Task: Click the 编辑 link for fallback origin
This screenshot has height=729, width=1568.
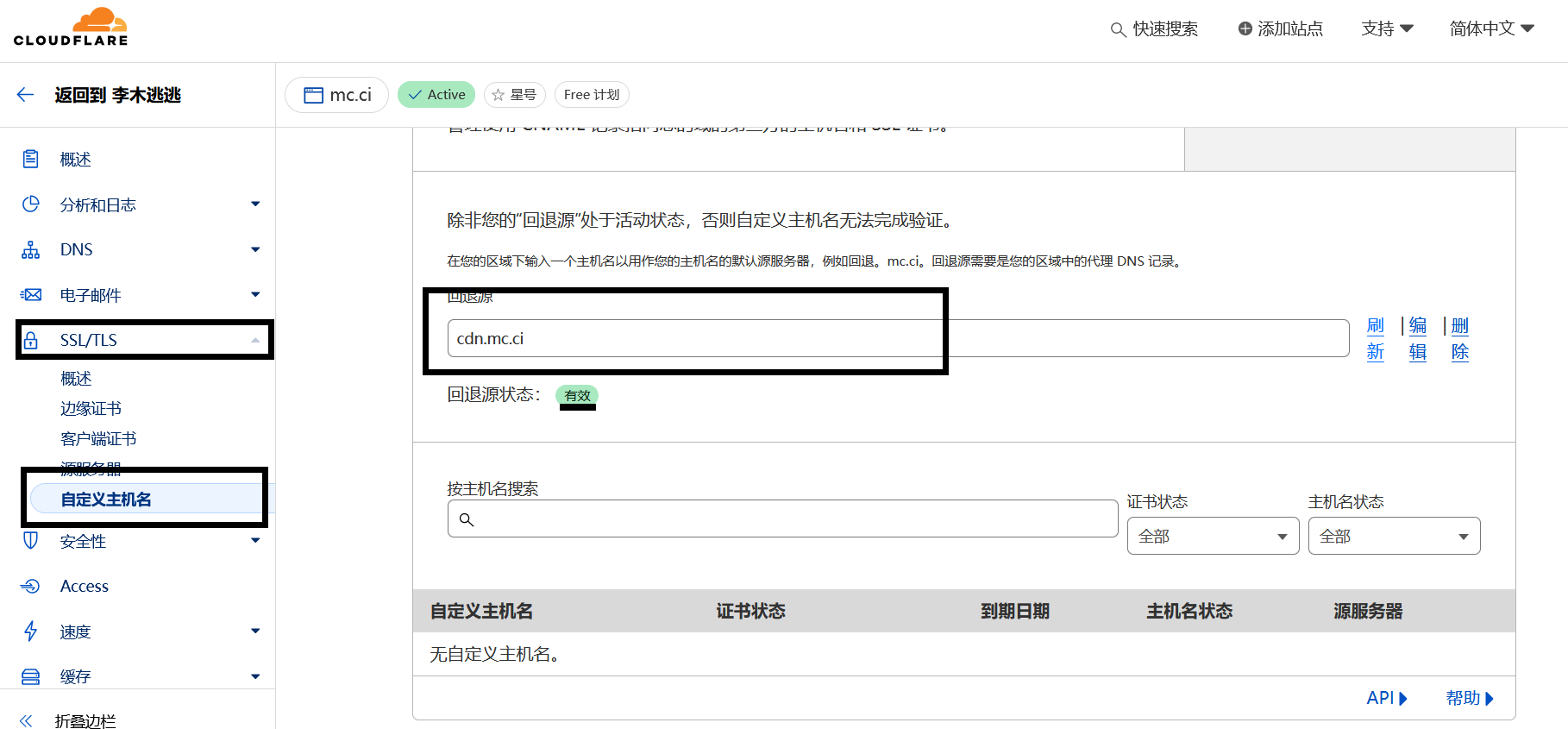Action: [x=1418, y=339]
